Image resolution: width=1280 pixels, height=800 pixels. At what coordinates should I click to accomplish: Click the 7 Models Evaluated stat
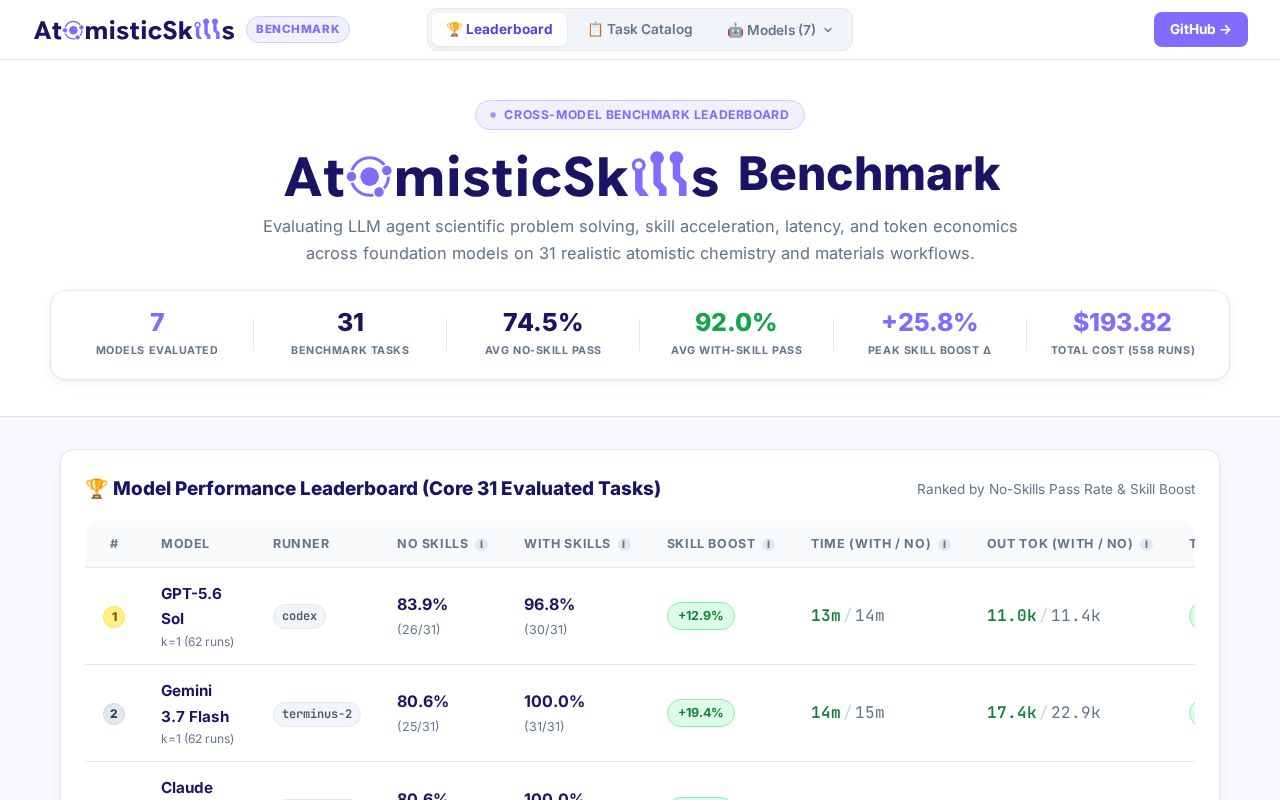(157, 334)
